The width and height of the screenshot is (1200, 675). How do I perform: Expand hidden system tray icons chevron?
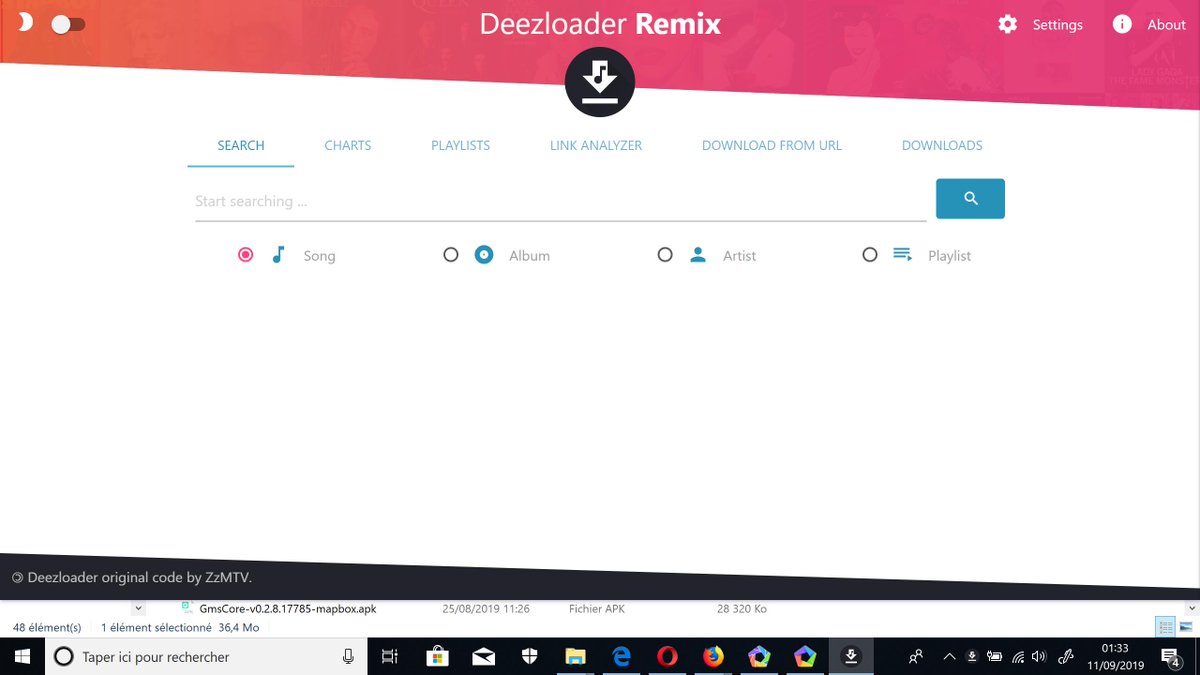tap(949, 657)
